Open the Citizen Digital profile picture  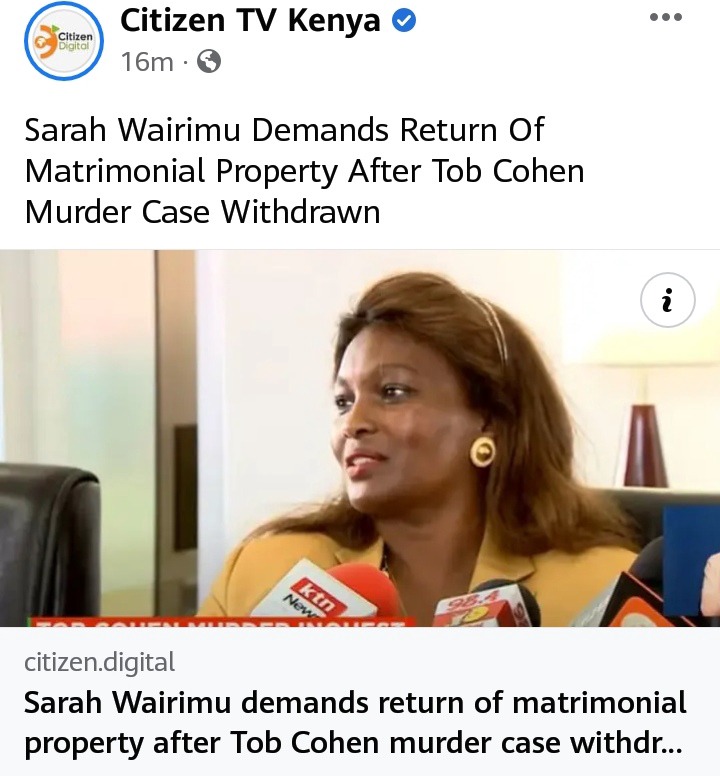(x=64, y=41)
